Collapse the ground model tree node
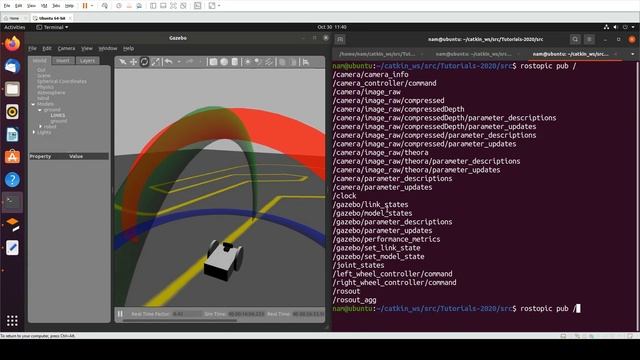This screenshot has height=360, width=640. [40, 110]
